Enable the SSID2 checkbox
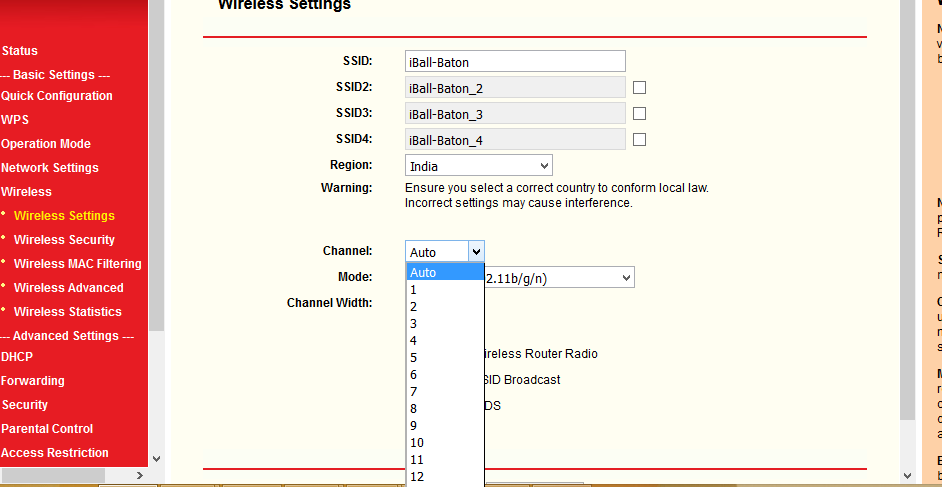Viewport: 942px width, 487px height. [x=639, y=88]
